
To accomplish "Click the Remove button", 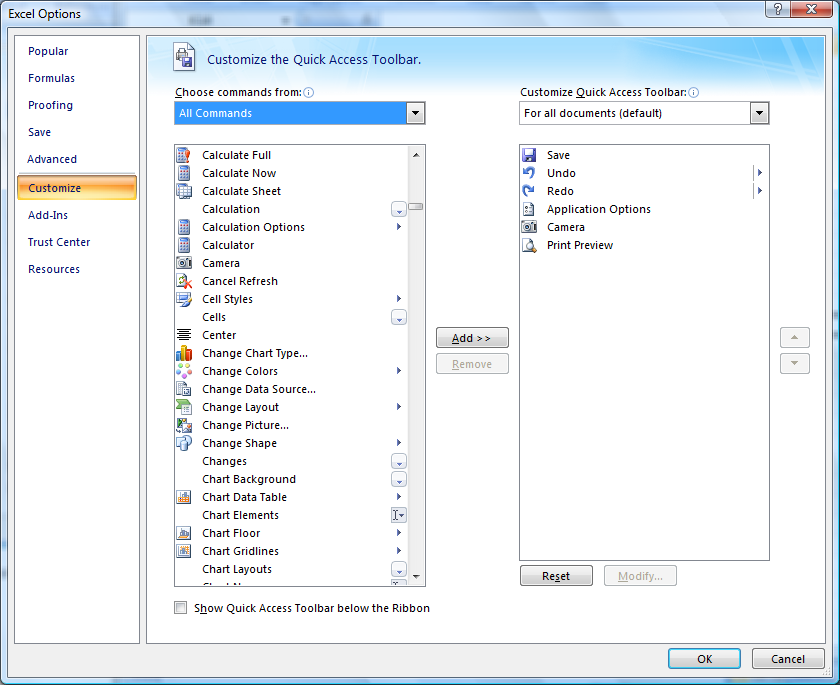I will [x=472, y=364].
